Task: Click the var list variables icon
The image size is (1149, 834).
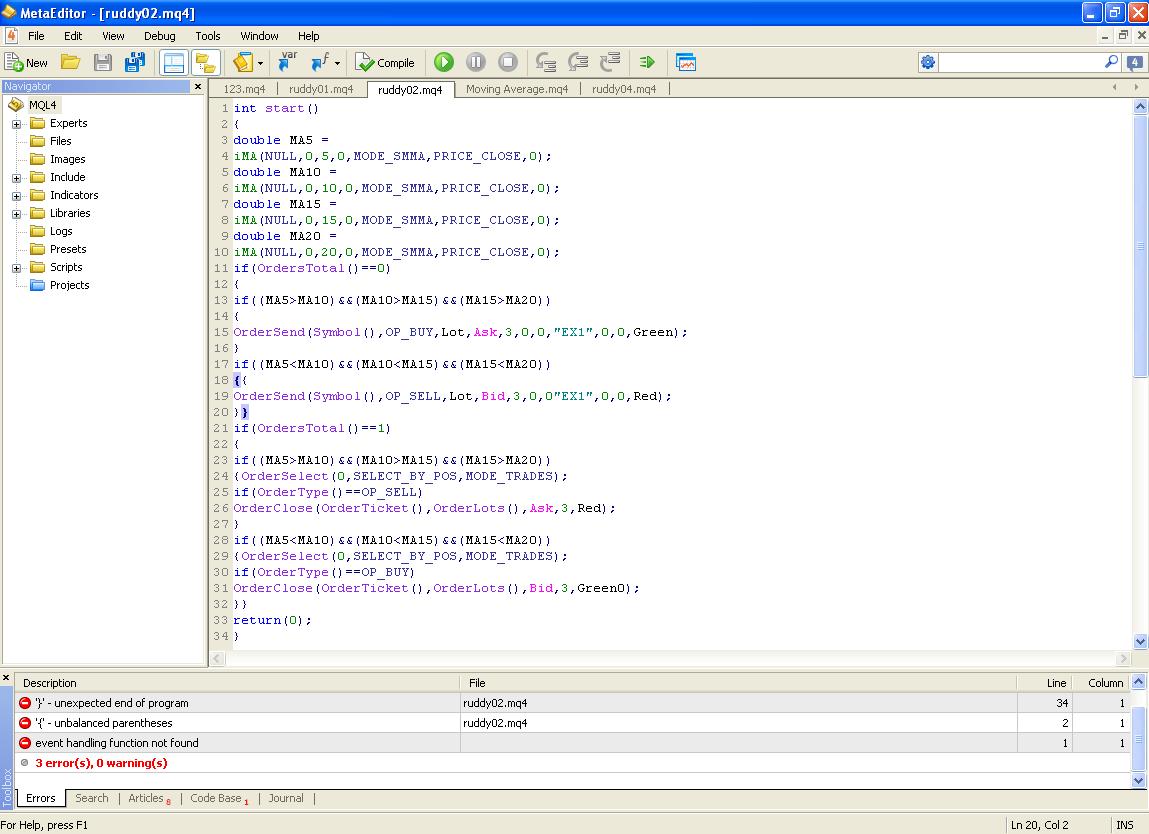Action: pyautogui.click(x=287, y=62)
